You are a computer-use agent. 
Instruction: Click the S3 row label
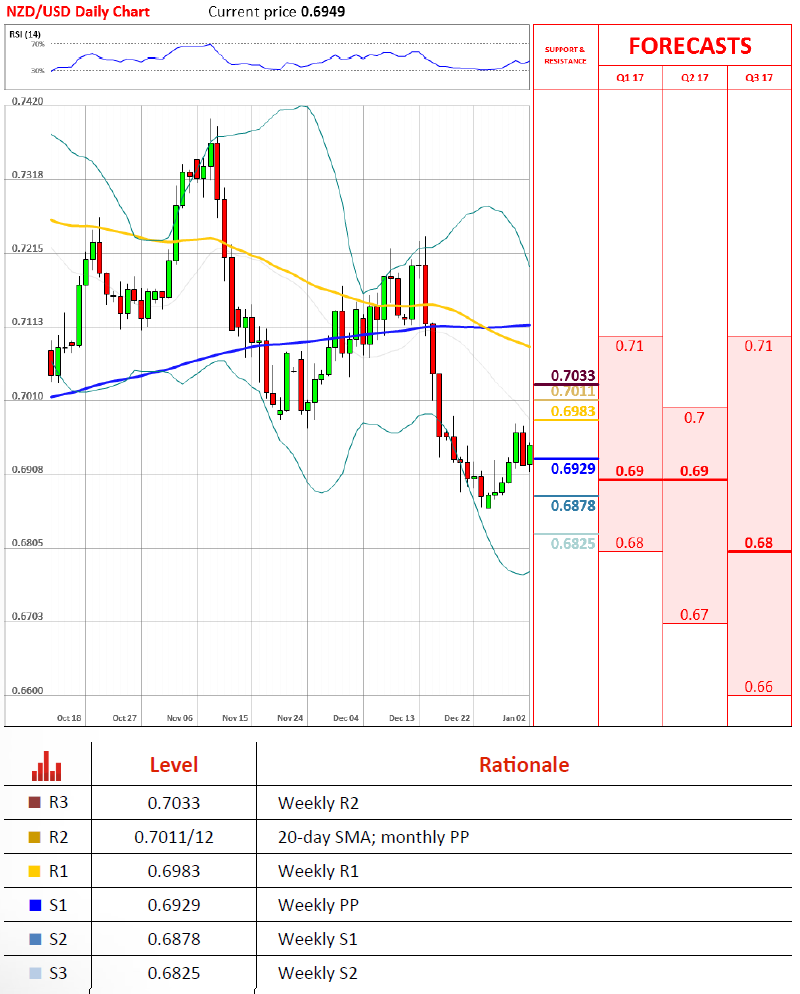click(58, 973)
